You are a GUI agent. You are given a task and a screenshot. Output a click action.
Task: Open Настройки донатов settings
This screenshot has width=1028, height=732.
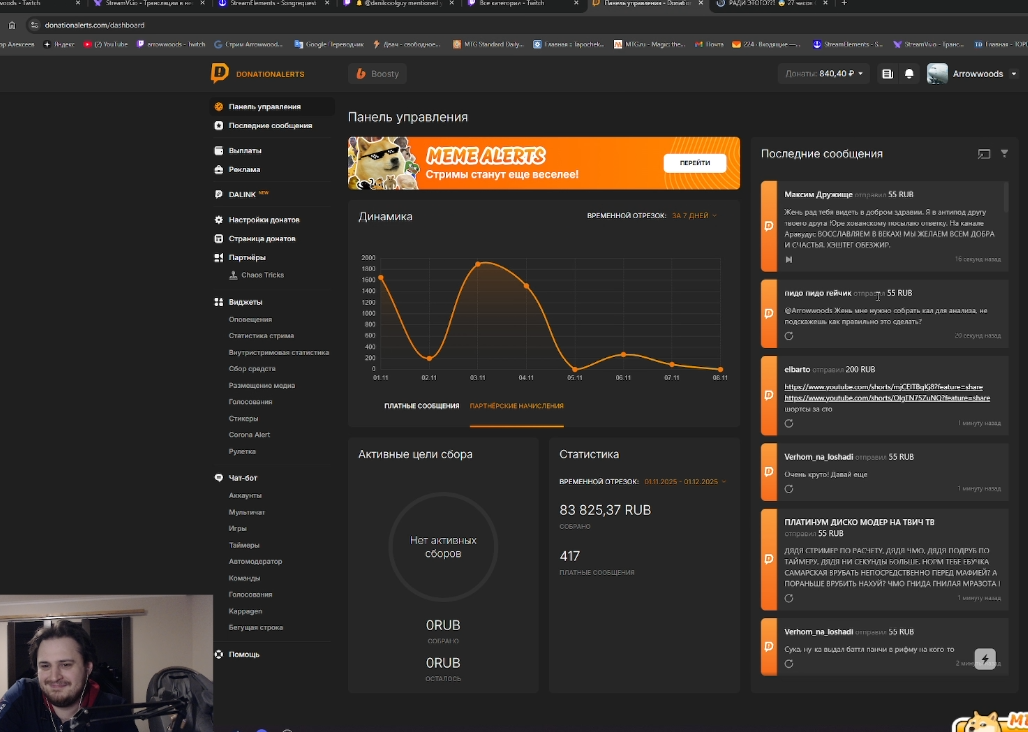point(264,220)
